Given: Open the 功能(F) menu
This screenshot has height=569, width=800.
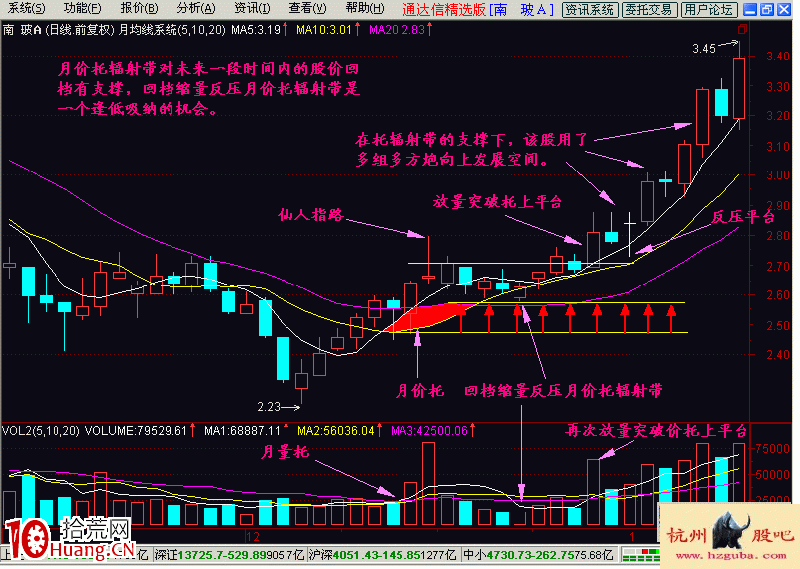Looking at the screenshot, I should (x=82, y=8).
